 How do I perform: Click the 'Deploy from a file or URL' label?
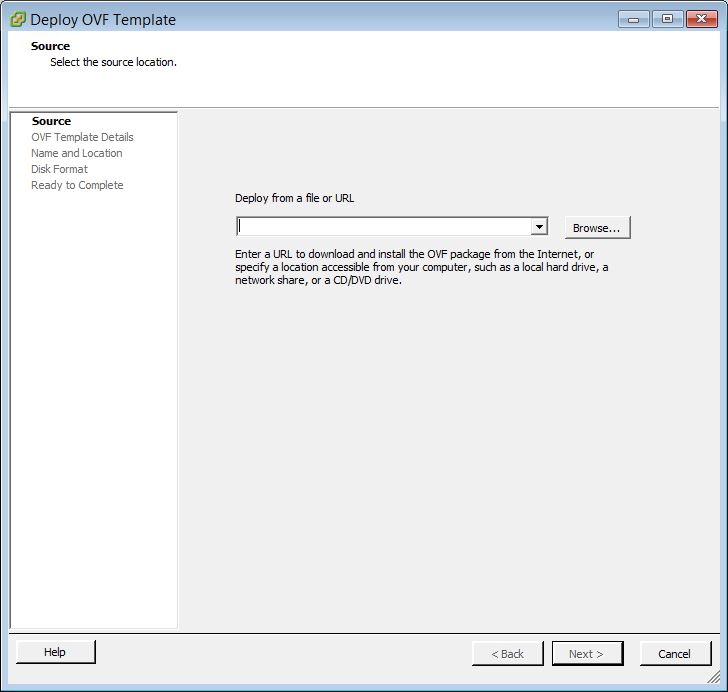pos(294,198)
